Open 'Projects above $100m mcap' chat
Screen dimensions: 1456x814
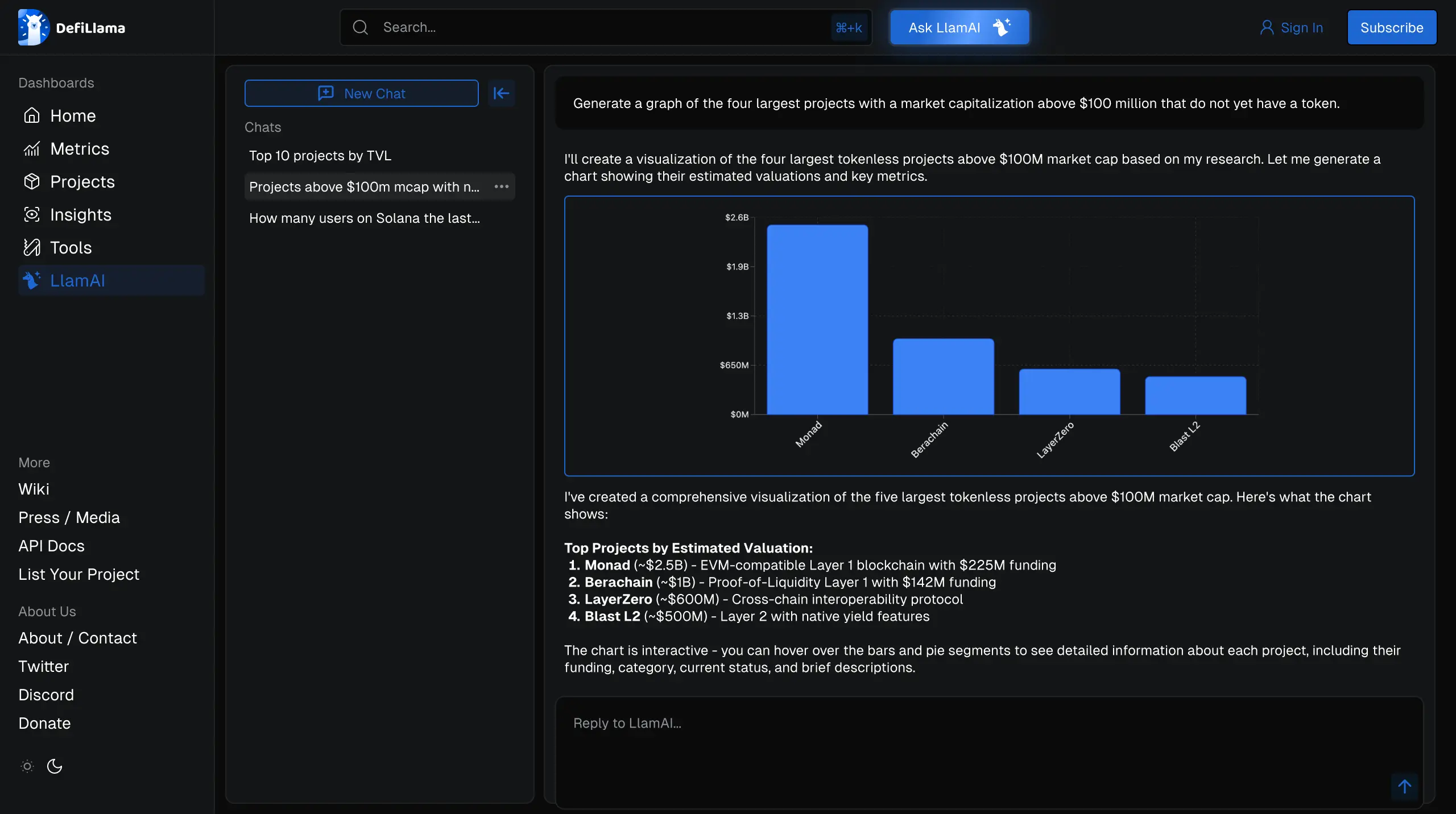[365, 186]
